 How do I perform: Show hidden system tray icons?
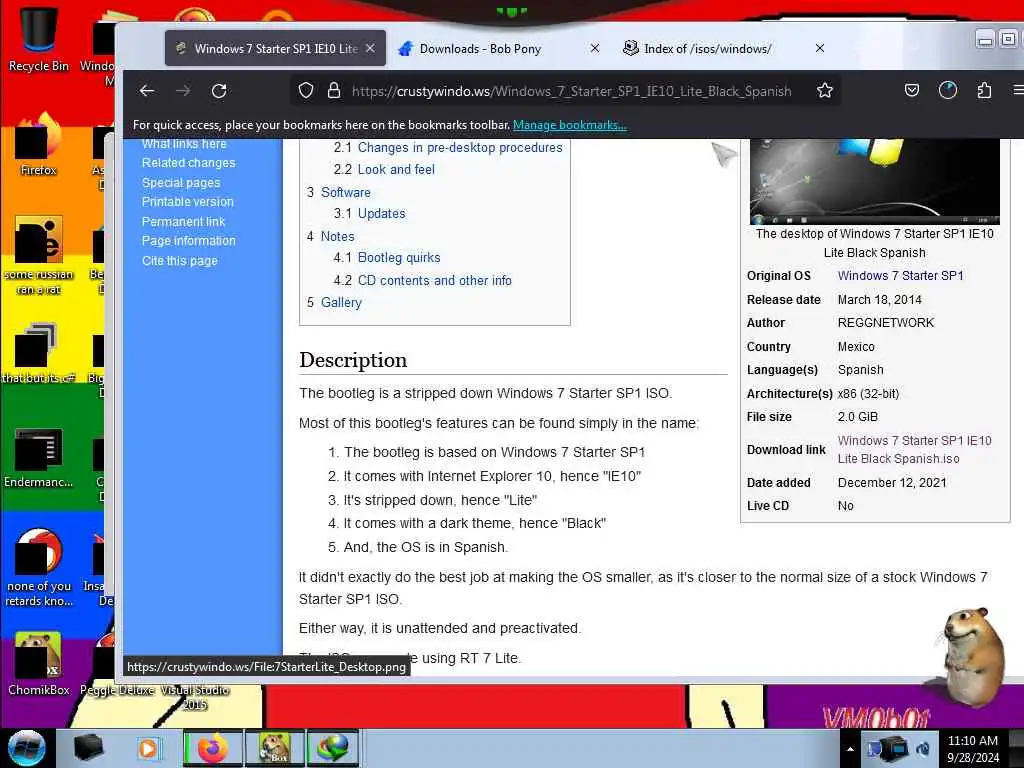click(850, 749)
